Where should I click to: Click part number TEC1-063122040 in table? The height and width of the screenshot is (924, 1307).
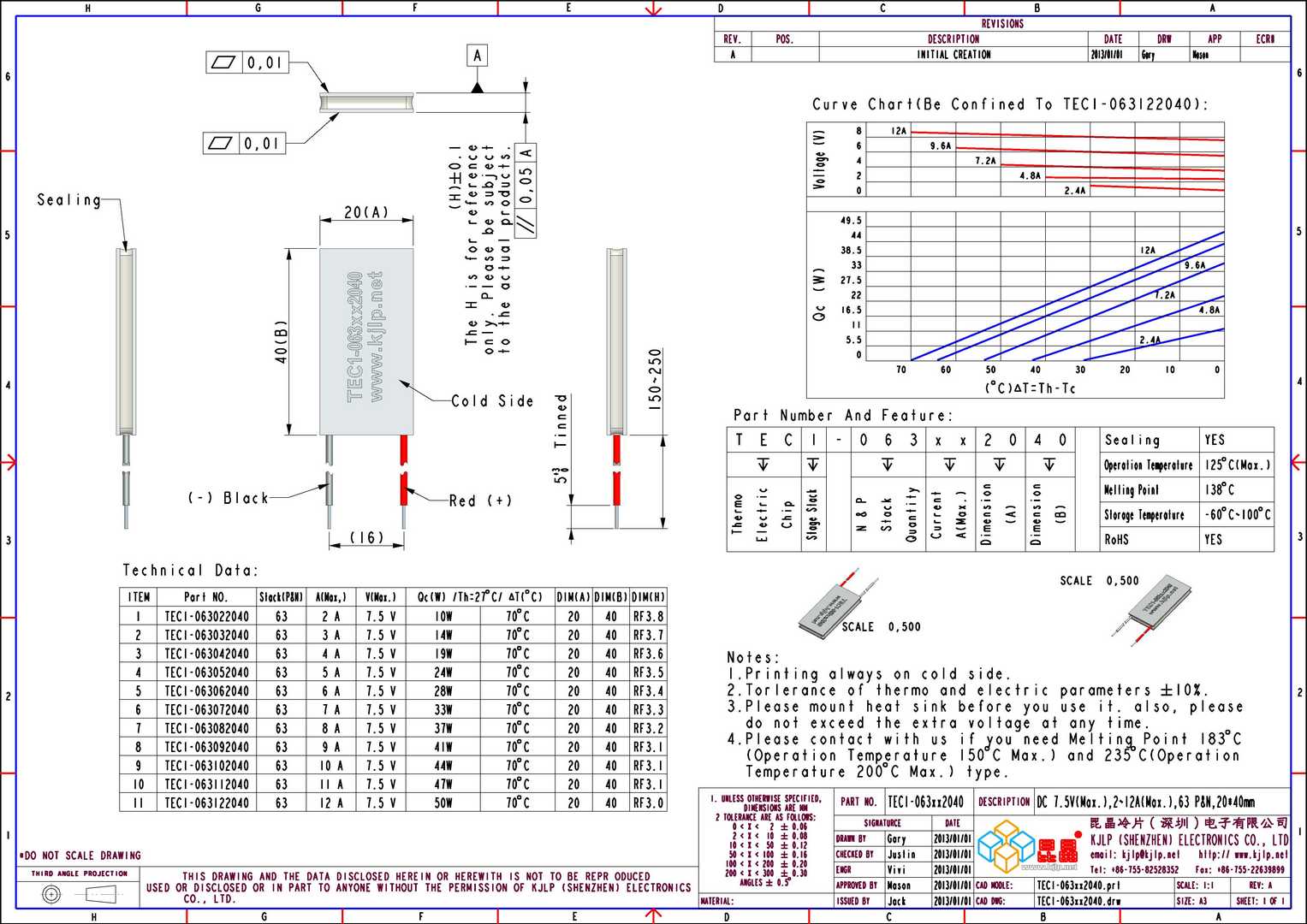click(x=206, y=803)
